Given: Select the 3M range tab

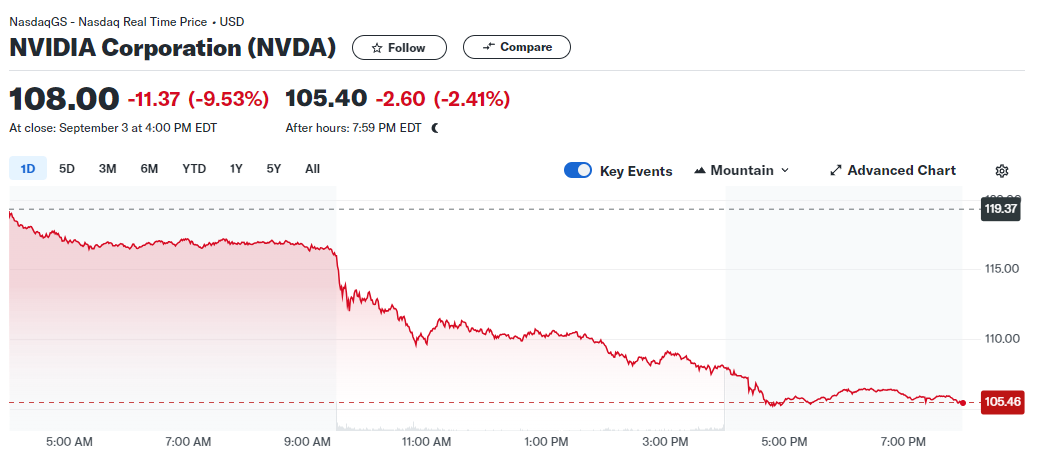Looking at the screenshot, I should (107, 169).
